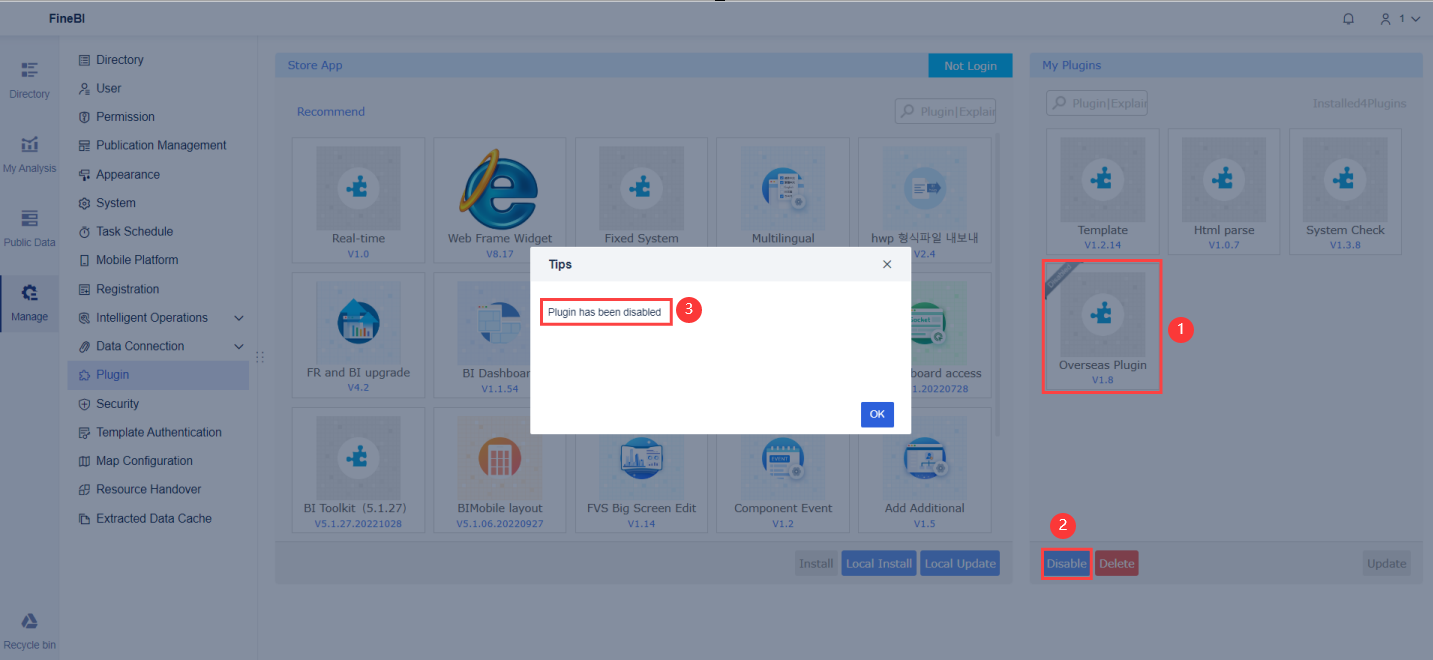
Task: Select the Manage sidebar section
Action: (x=29, y=303)
